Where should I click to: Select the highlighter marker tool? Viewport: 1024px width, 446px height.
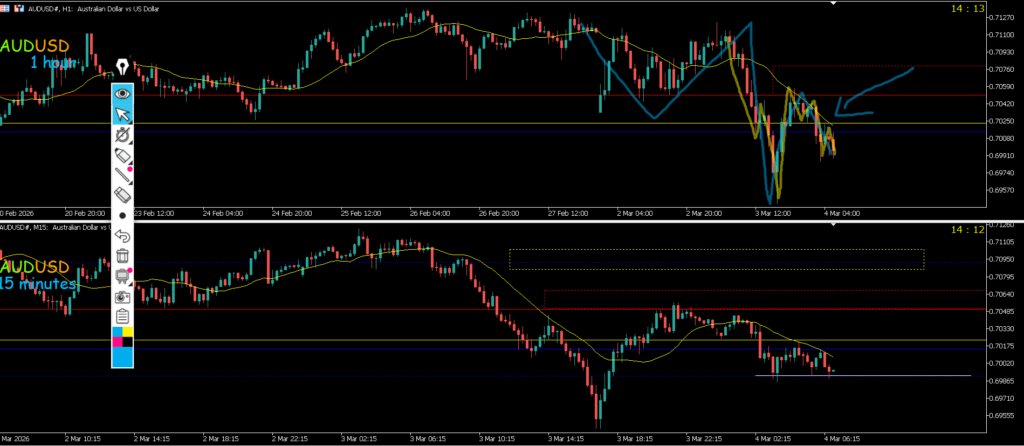pyautogui.click(x=122, y=155)
